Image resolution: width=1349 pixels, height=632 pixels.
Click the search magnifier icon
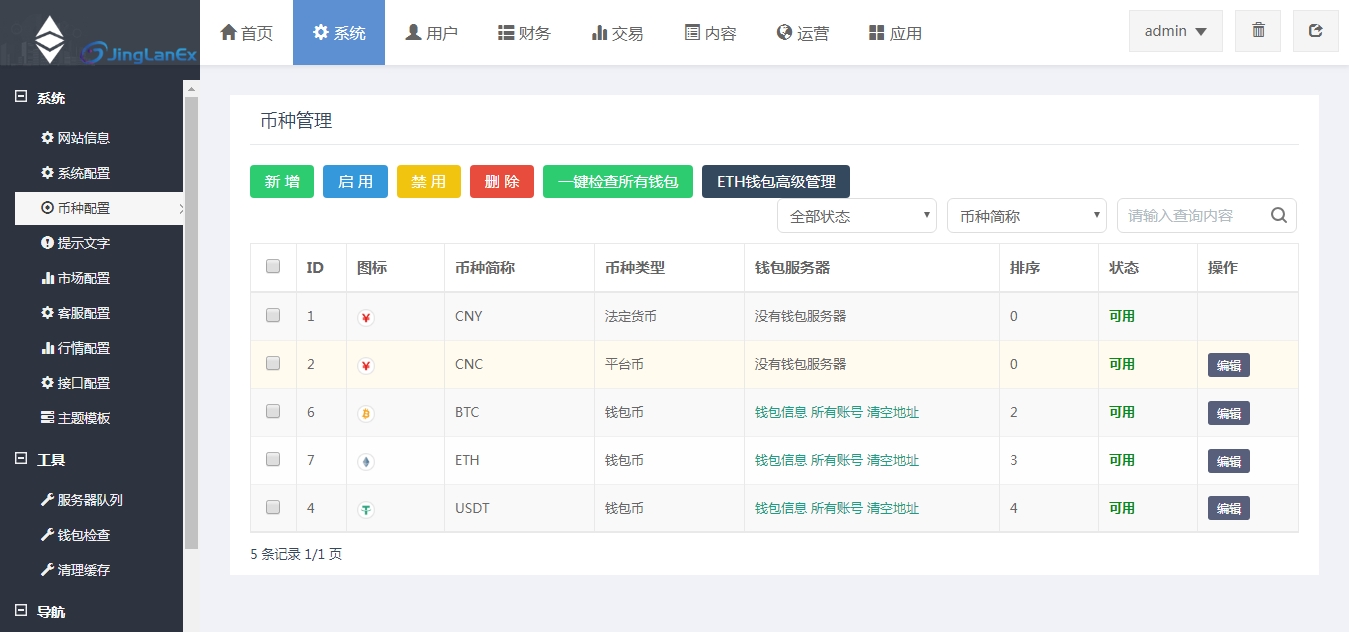1278,215
